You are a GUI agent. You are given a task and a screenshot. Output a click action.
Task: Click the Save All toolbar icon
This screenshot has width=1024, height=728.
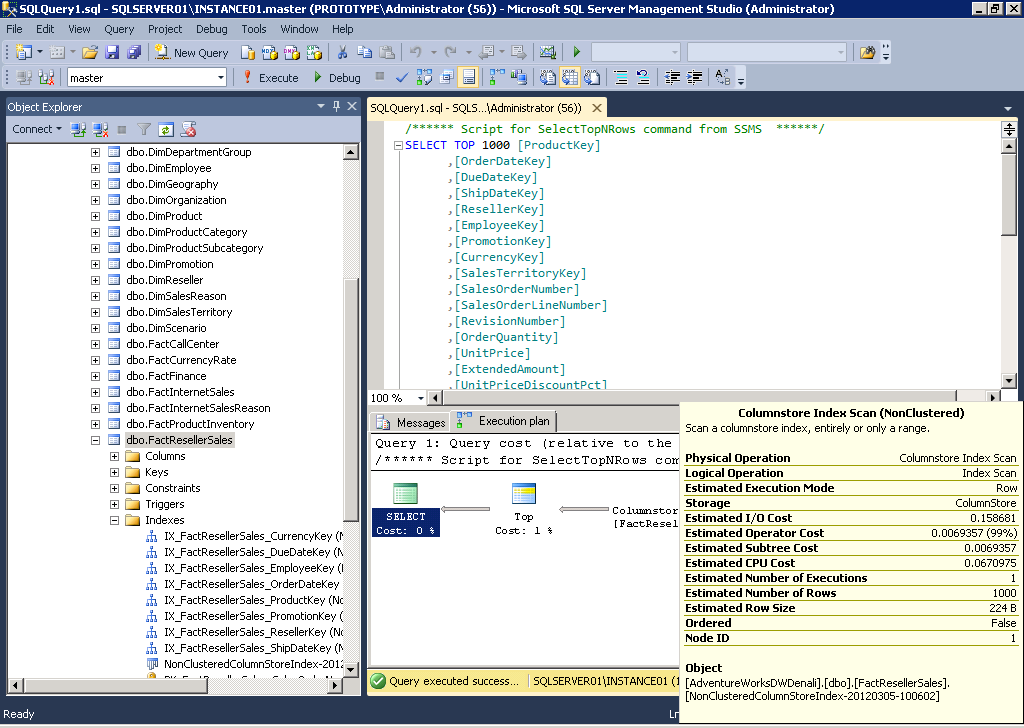[135, 51]
